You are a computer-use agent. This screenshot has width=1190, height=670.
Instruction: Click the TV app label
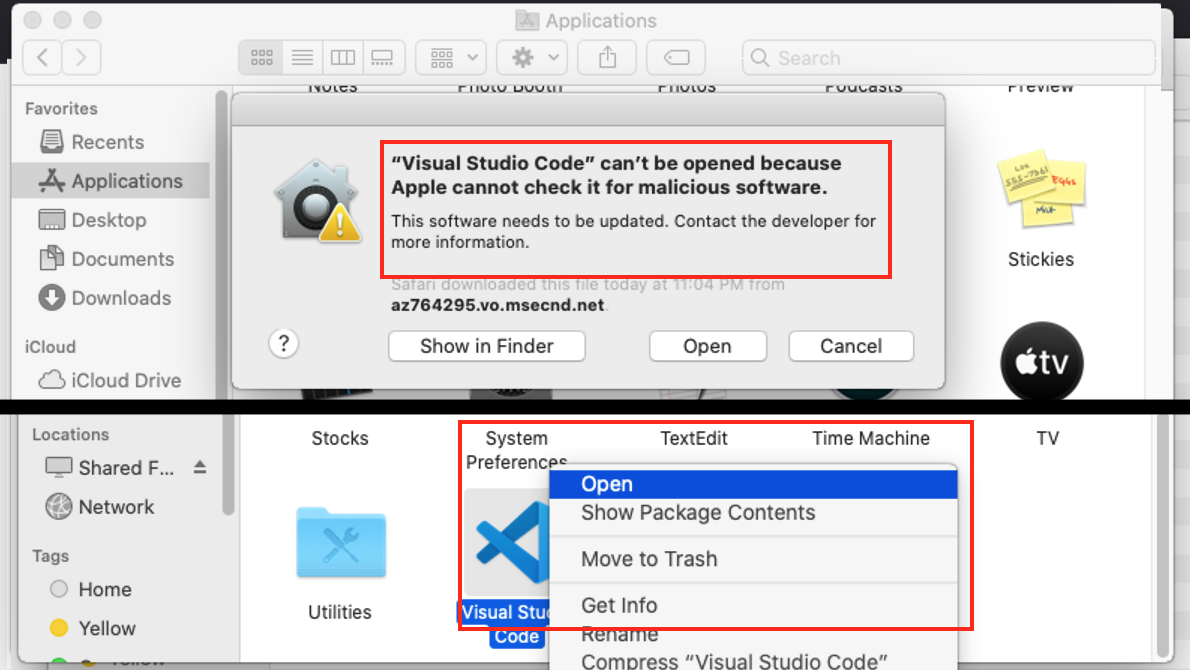[1047, 439]
